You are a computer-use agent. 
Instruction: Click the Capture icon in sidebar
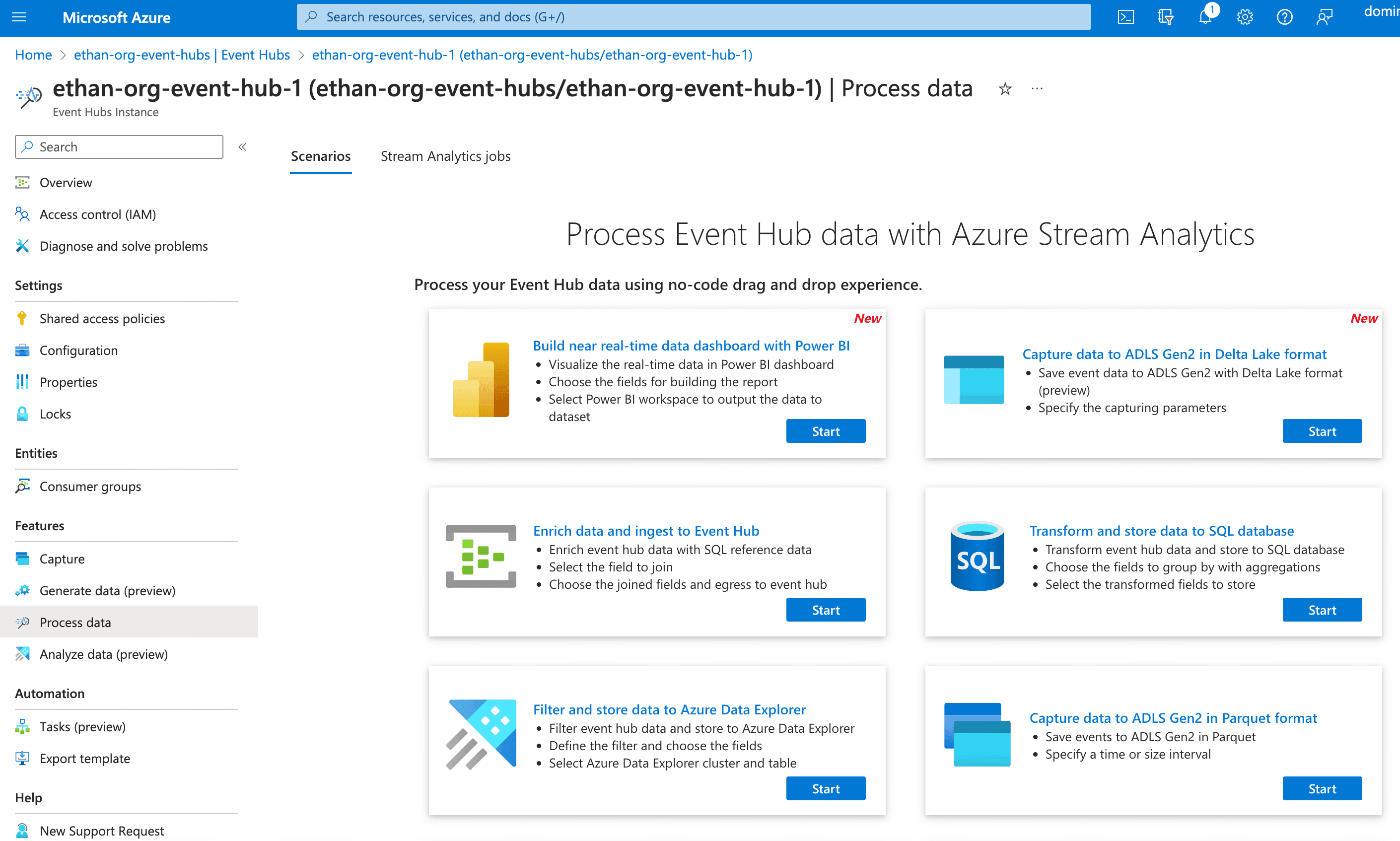coord(22,559)
